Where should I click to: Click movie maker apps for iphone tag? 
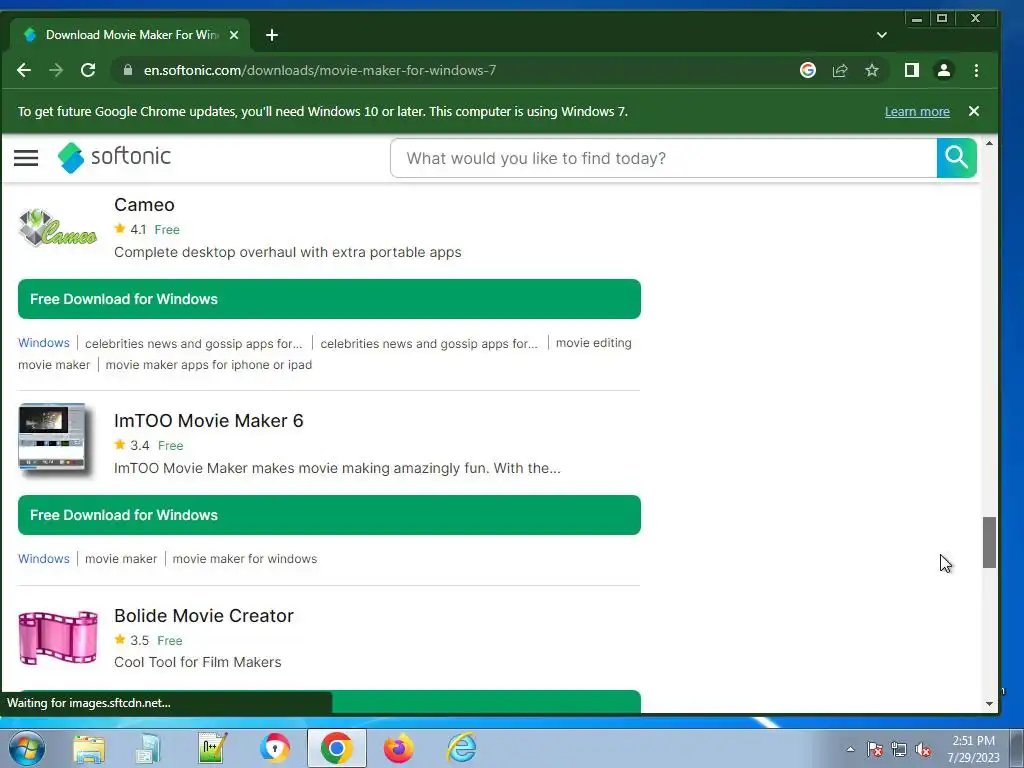pyautogui.click(x=209, y=365)
